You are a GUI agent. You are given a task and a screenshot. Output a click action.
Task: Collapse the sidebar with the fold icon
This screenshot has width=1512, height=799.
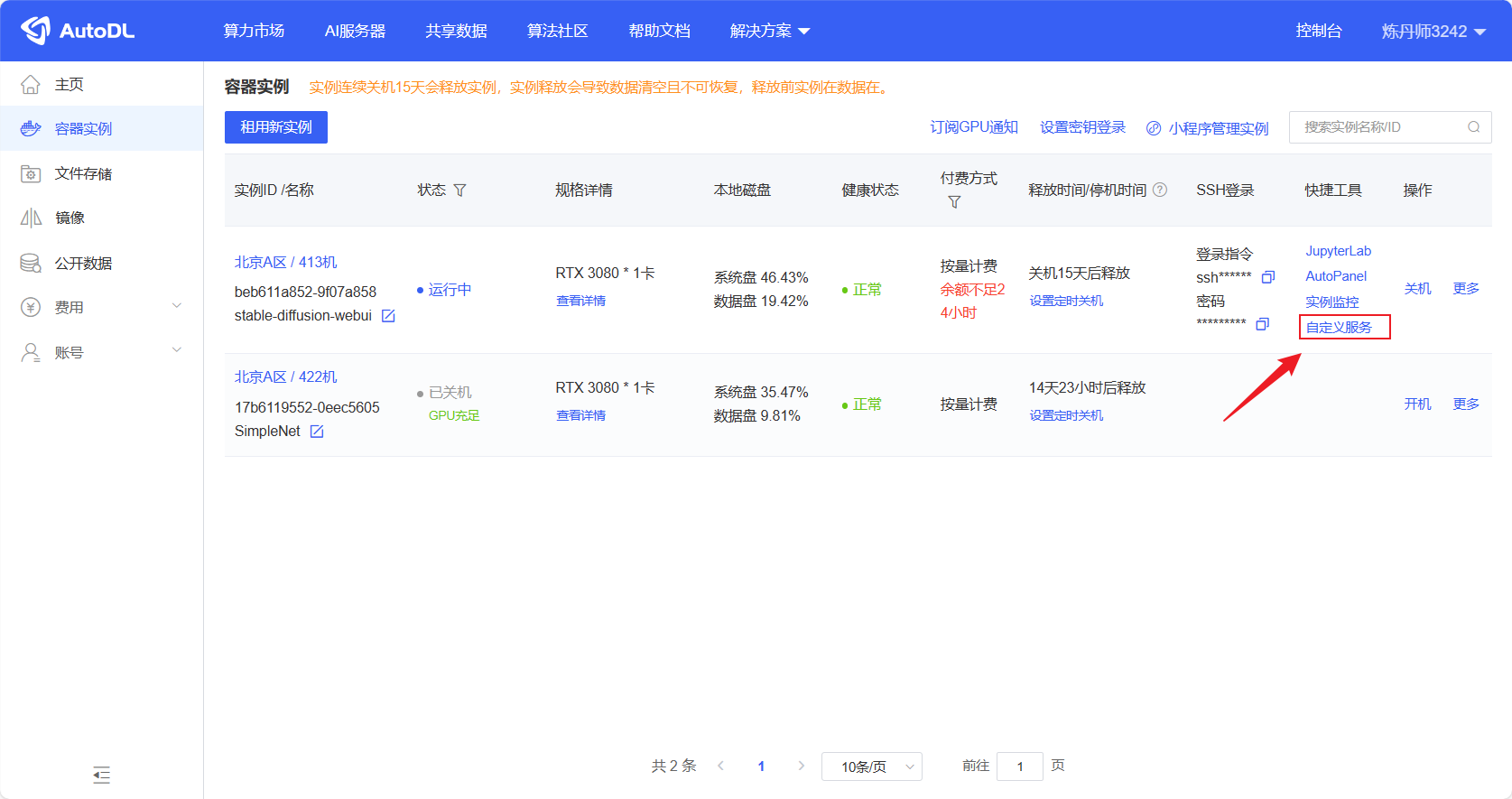101,775
